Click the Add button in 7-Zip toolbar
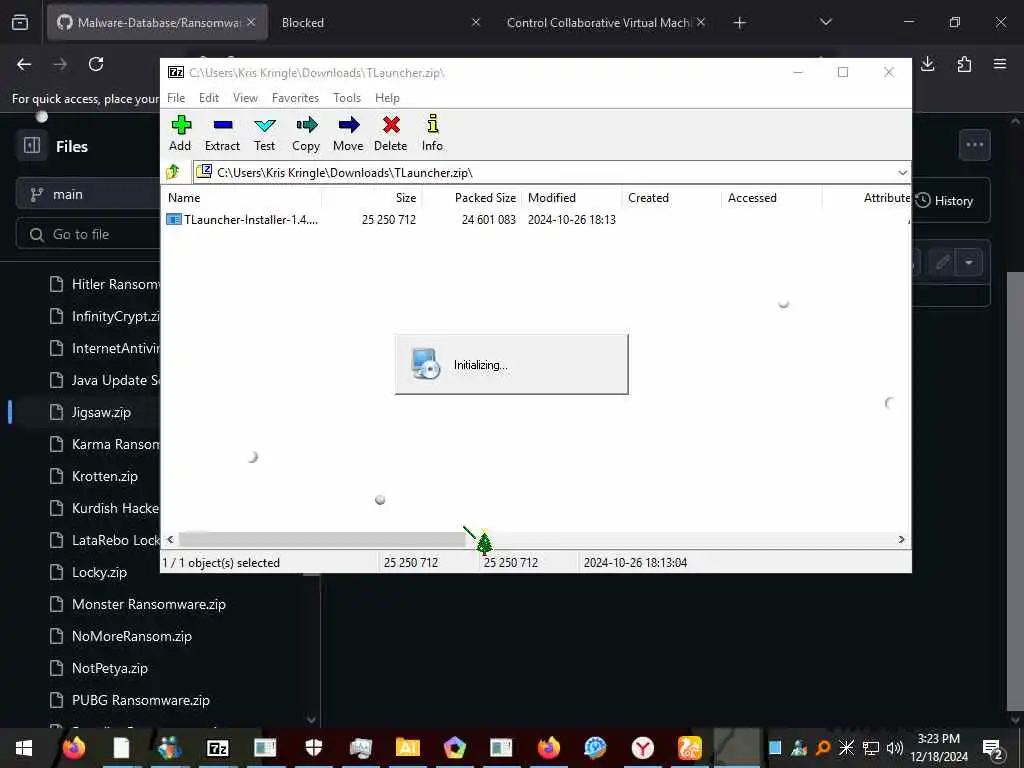Viewport: 1024px width, 768px height. pos(180,134)
